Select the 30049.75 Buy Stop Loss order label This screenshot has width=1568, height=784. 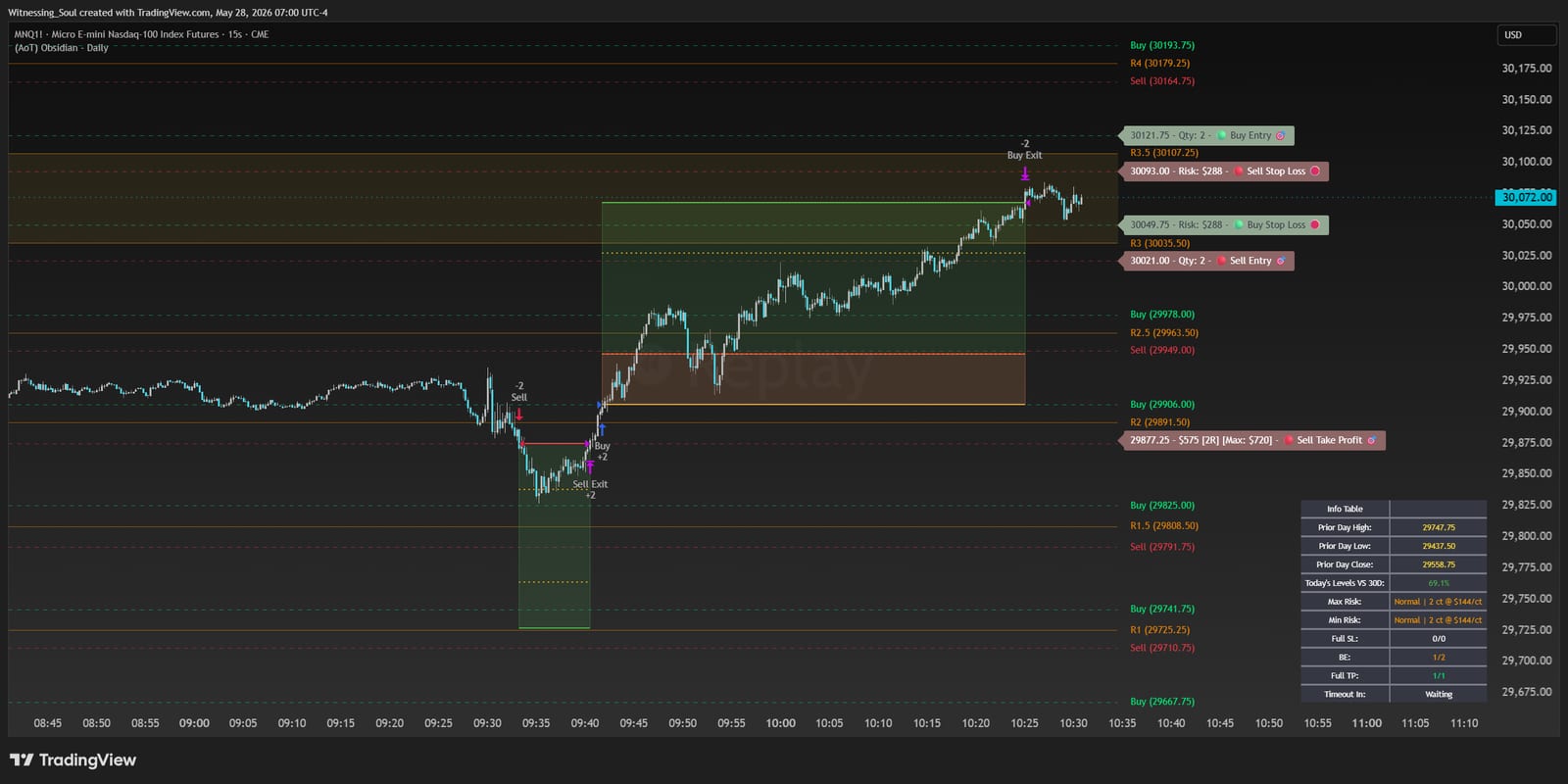(1223, 224)
